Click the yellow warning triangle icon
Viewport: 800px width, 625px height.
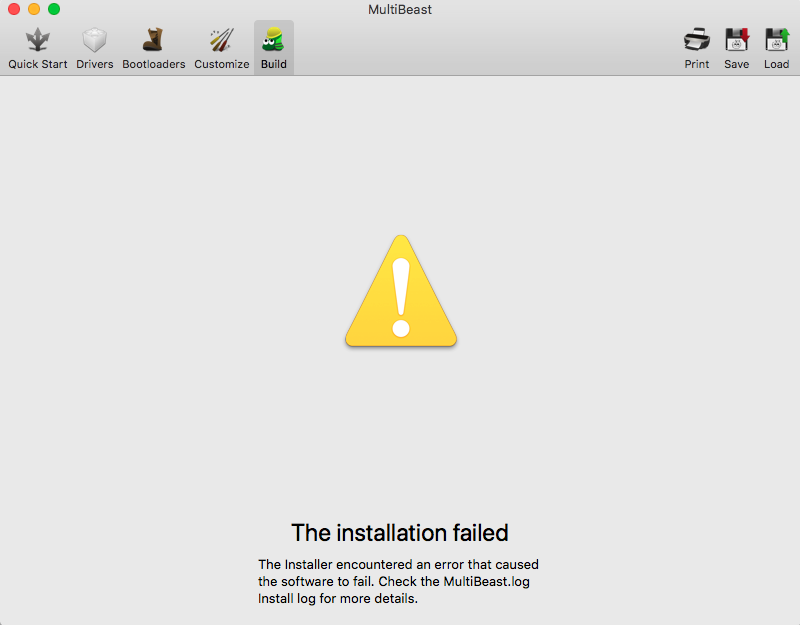(401, 291)
